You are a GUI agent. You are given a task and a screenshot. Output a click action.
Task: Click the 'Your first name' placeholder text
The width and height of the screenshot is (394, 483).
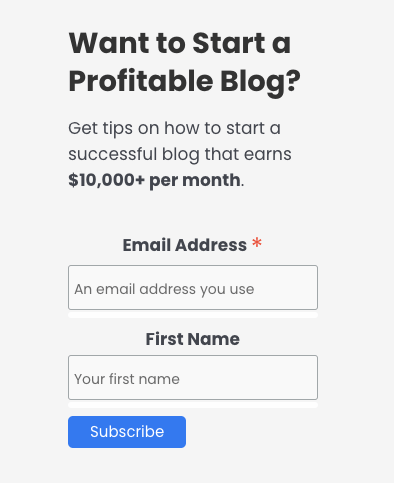[x=127, y=379]
